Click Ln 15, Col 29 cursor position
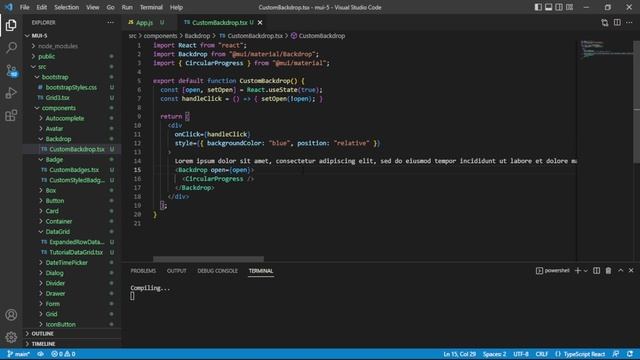This screenshot has width=640, height=360. (460, 354)
